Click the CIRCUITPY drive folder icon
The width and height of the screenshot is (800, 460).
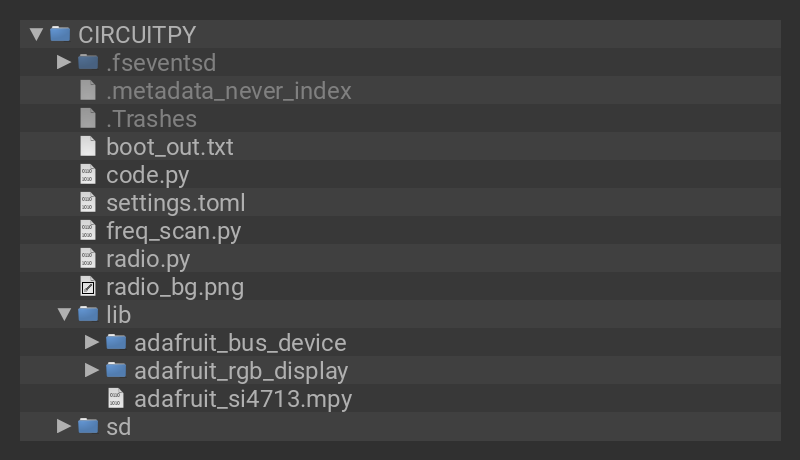pos(60,34)
